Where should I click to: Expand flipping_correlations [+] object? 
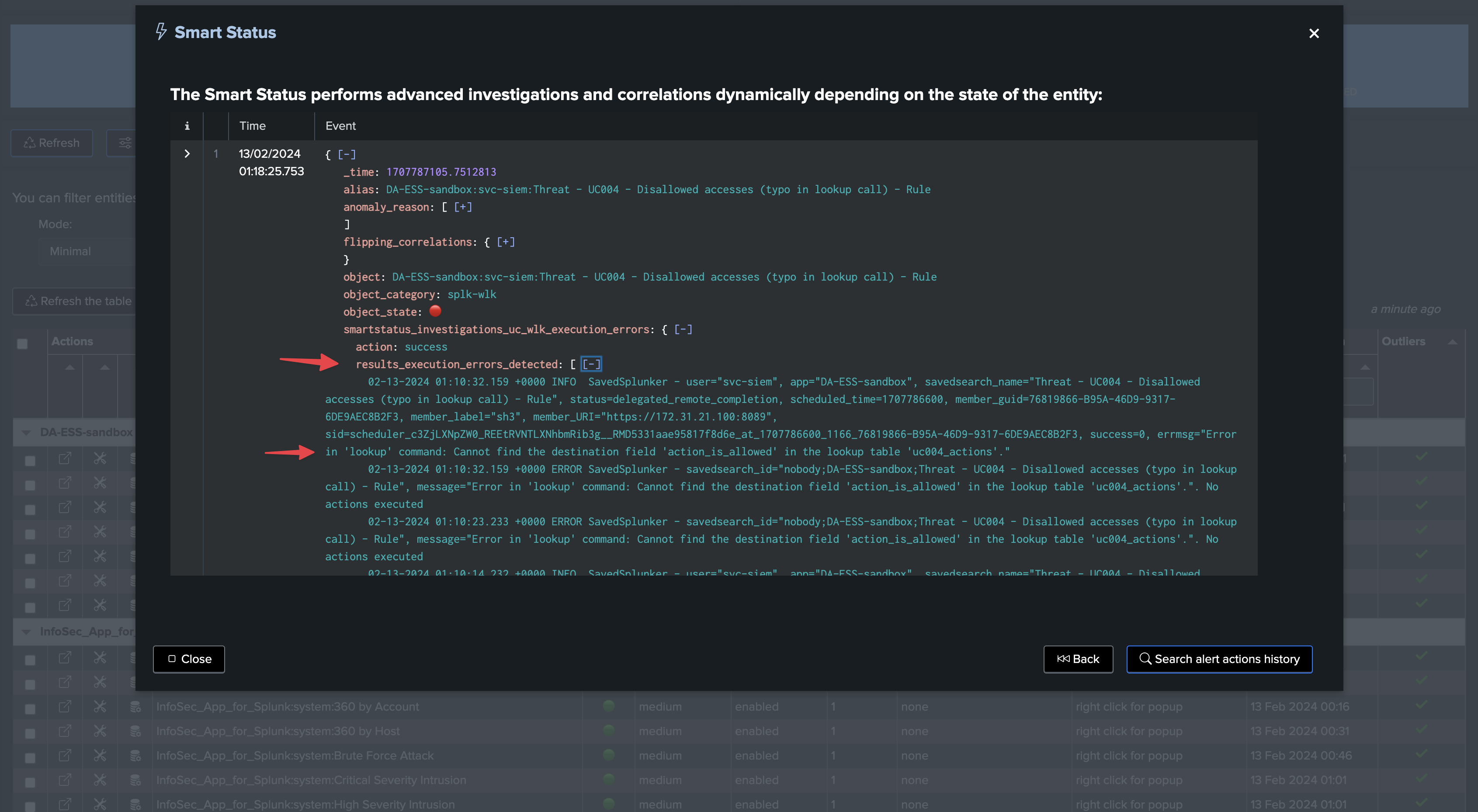506,242
